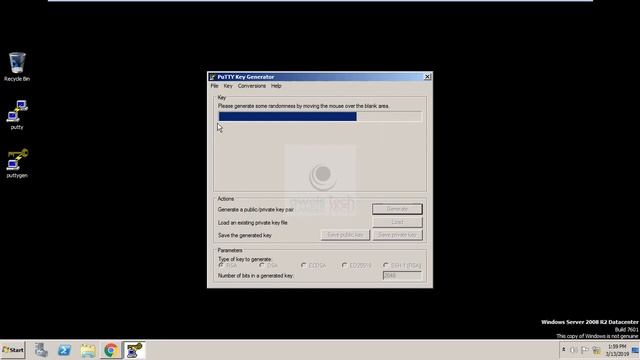Open the File menu

pyautogui.click(x=214, y=86)
